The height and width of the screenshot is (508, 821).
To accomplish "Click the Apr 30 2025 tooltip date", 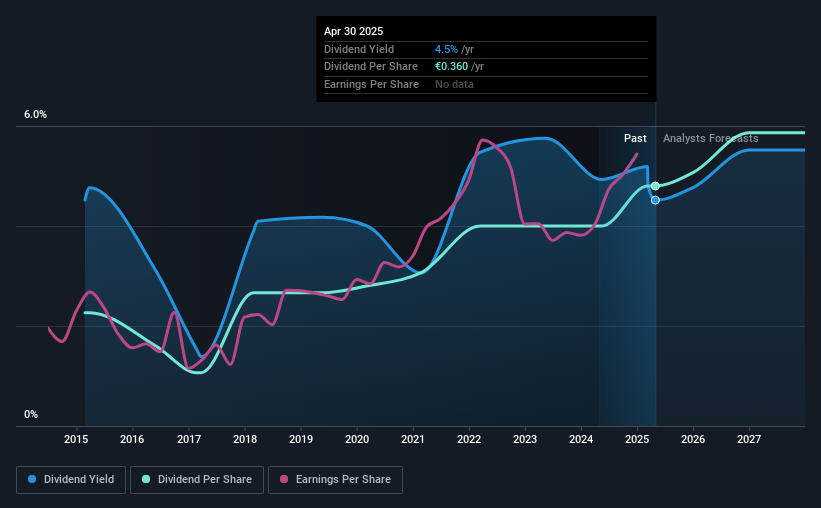I will pyautogui.click(x=353, y=31).
